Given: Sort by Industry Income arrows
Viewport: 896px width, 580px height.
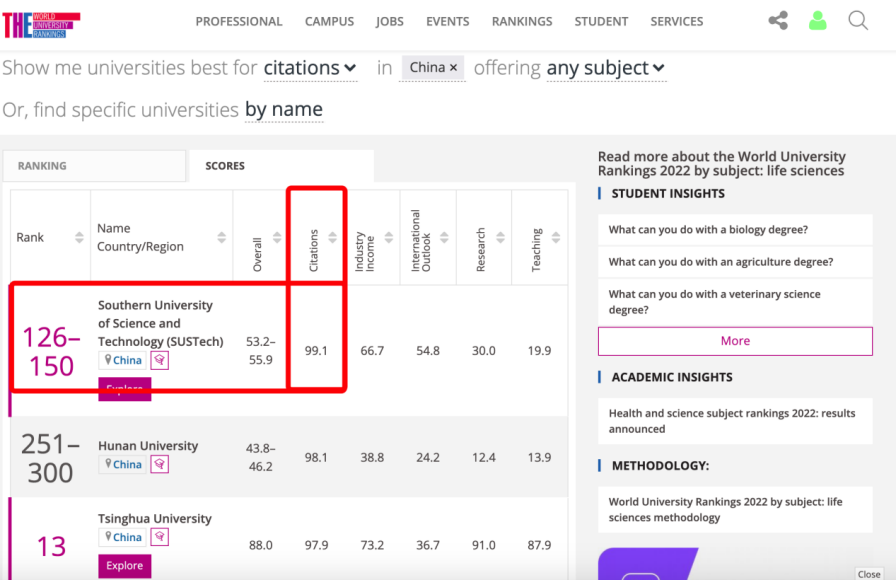Looking at the screenshot, I should [389, 237].
